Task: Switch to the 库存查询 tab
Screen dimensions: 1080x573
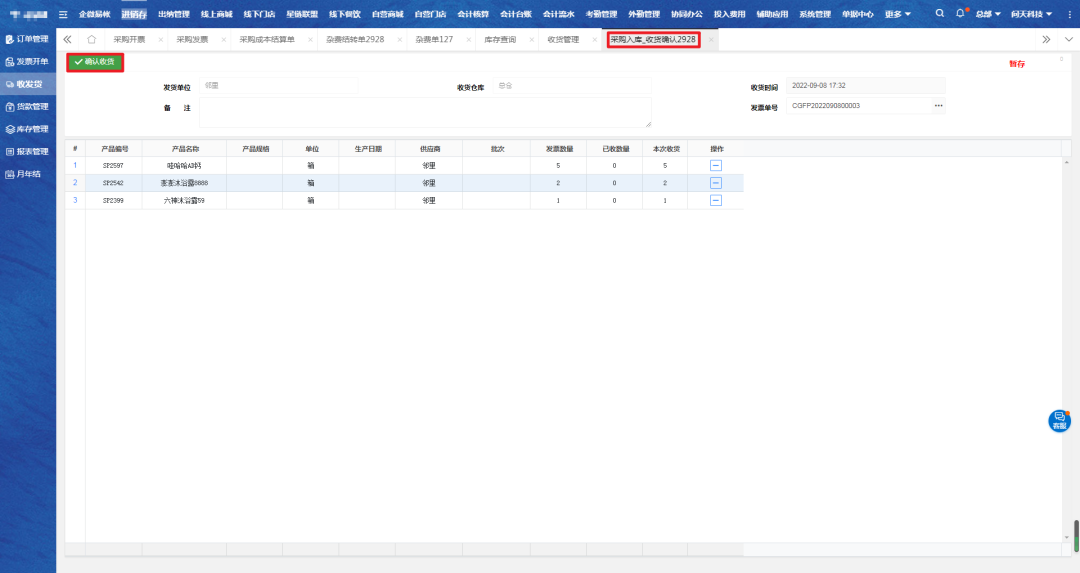Action: (499, 39)
